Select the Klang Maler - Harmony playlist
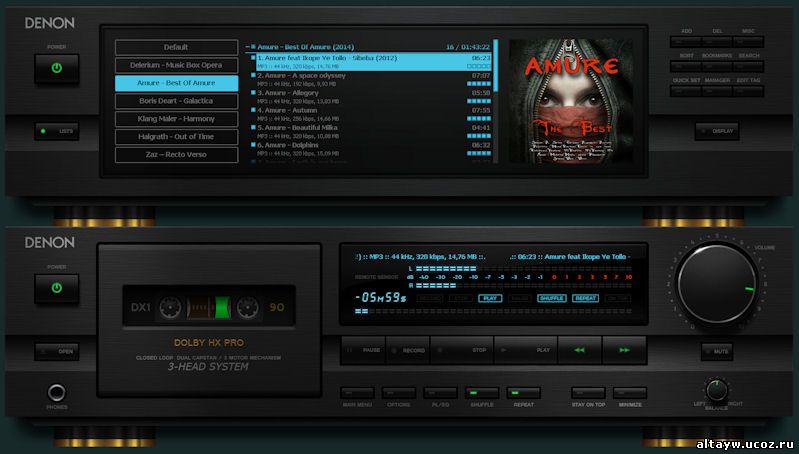799x454 pixels. click(176, 119)
